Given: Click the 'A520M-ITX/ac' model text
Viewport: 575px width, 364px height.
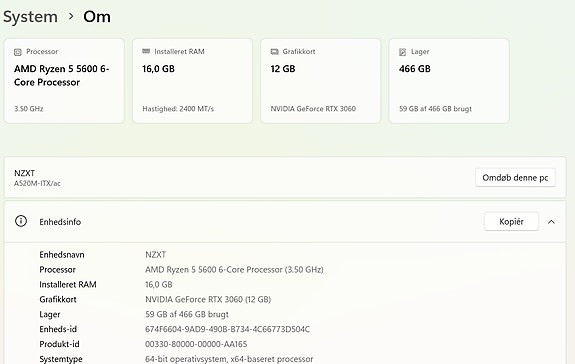Looking at the screenshot, I should [37, 183].
